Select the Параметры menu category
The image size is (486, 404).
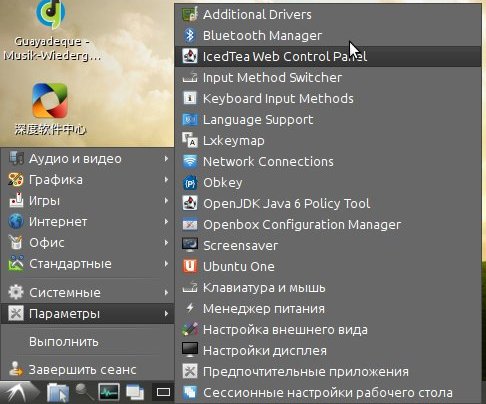coord(88,313)
